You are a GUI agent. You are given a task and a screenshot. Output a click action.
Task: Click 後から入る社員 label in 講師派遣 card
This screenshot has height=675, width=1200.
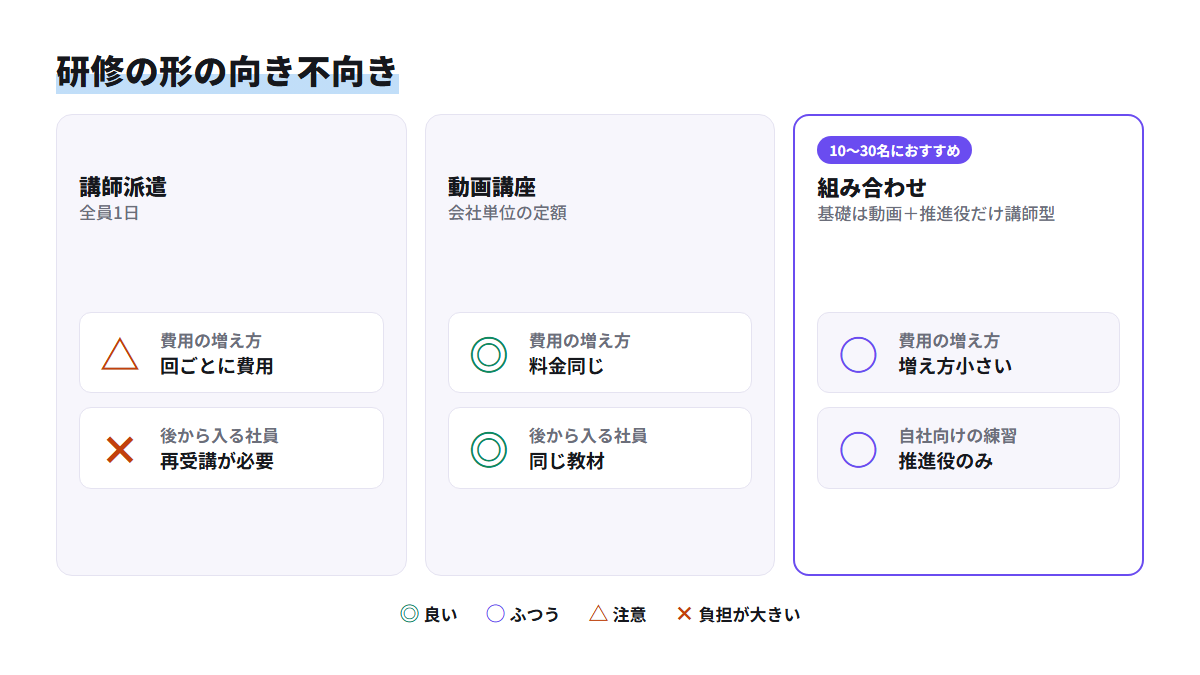click(x=219, y=436)
